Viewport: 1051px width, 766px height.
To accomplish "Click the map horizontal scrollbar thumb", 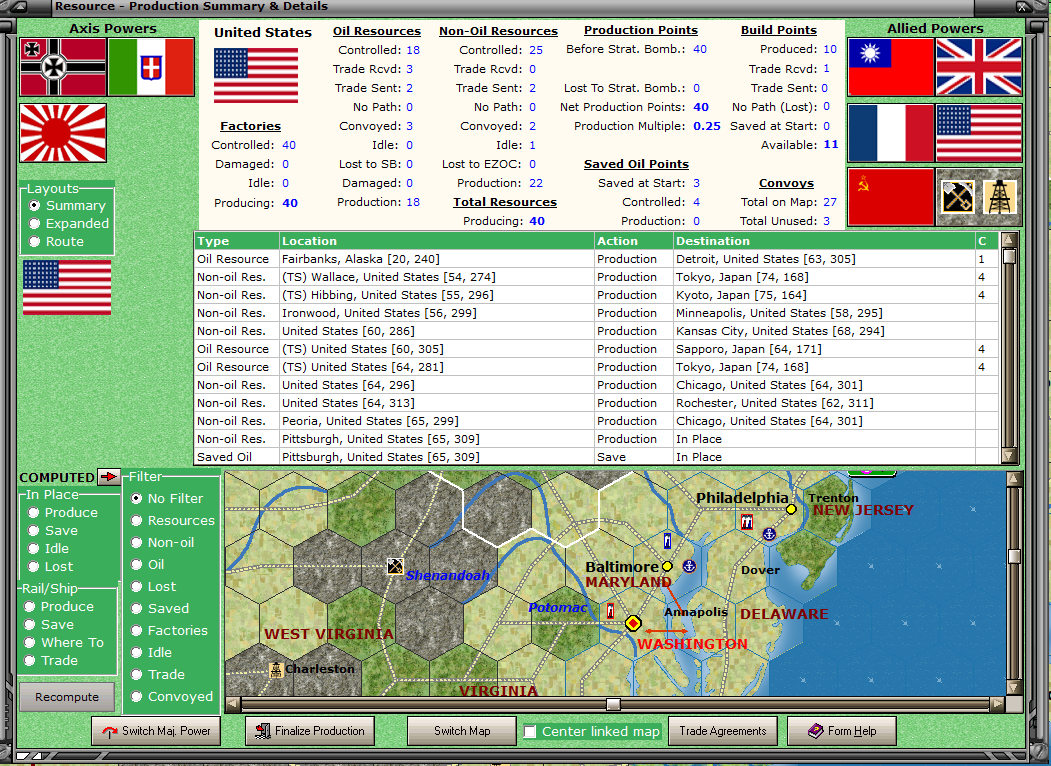I will (613, 704).
